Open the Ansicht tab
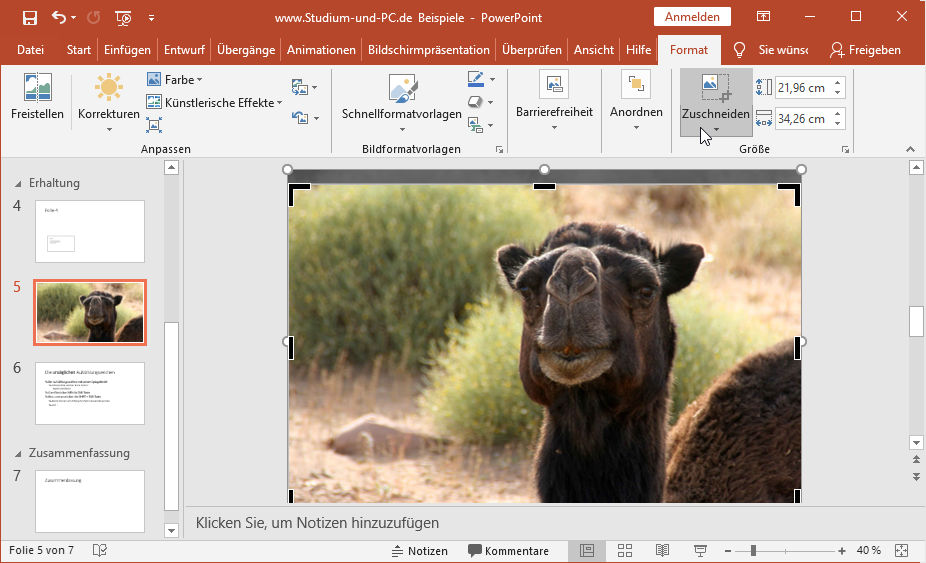The width and height of the screenshot is (926, 563). pos(594,50)
